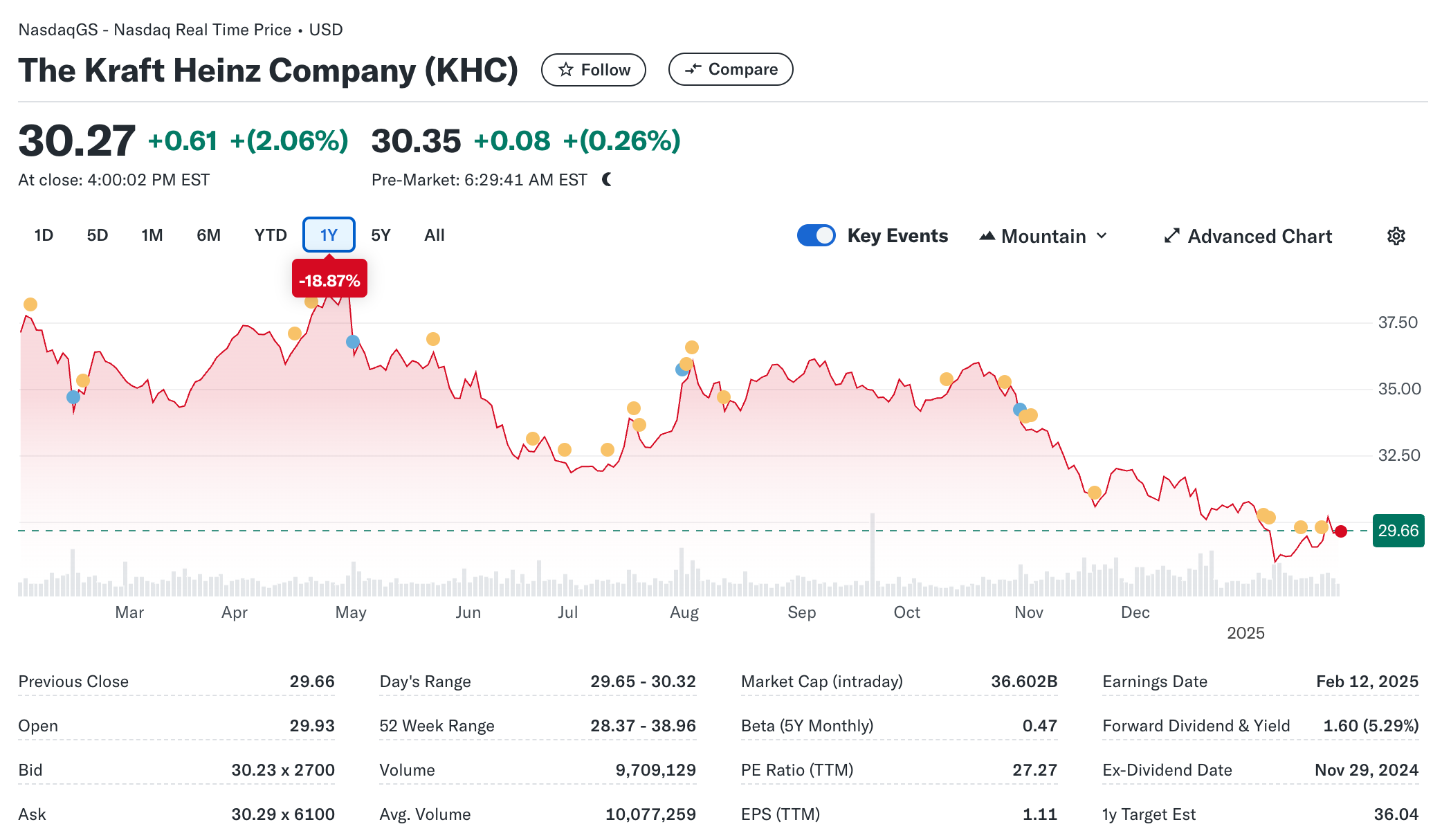Switch to the YTD range tab
Viewport: 1442px width, 840px height.
271,235
